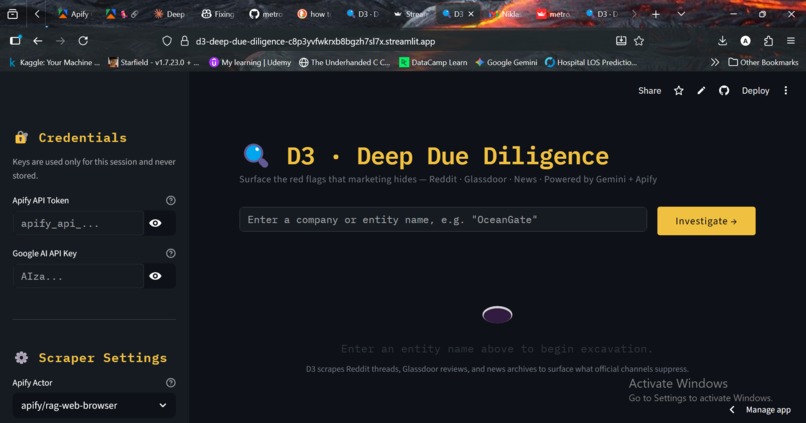Viewport: 806px width, 423px height.
Task: Focus the company or entity name field
Action: click(x=443, y=220)
